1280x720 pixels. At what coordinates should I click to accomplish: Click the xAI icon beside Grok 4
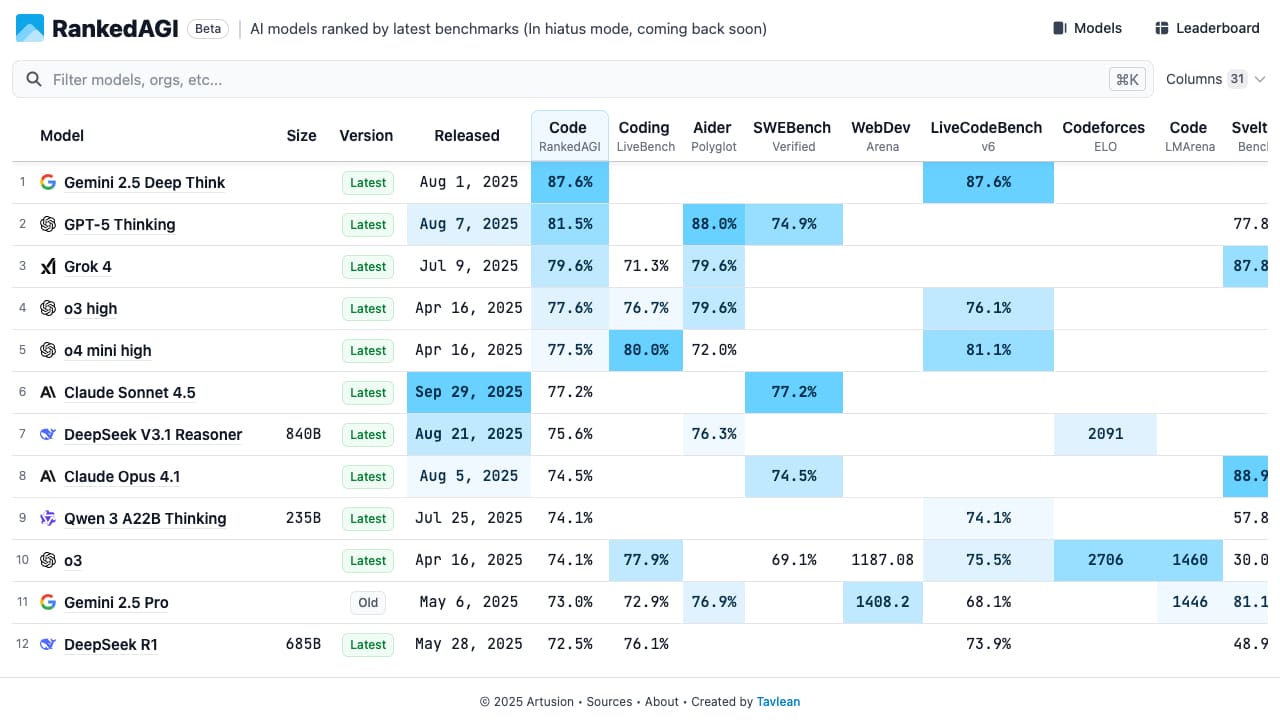click(x=48, y=266)
